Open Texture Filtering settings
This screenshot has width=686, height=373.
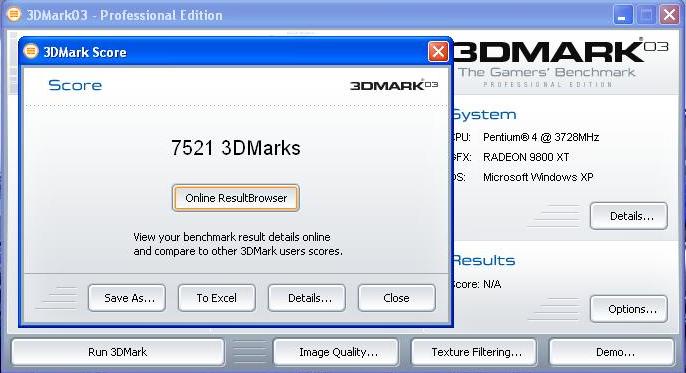(x=474, y=352)
